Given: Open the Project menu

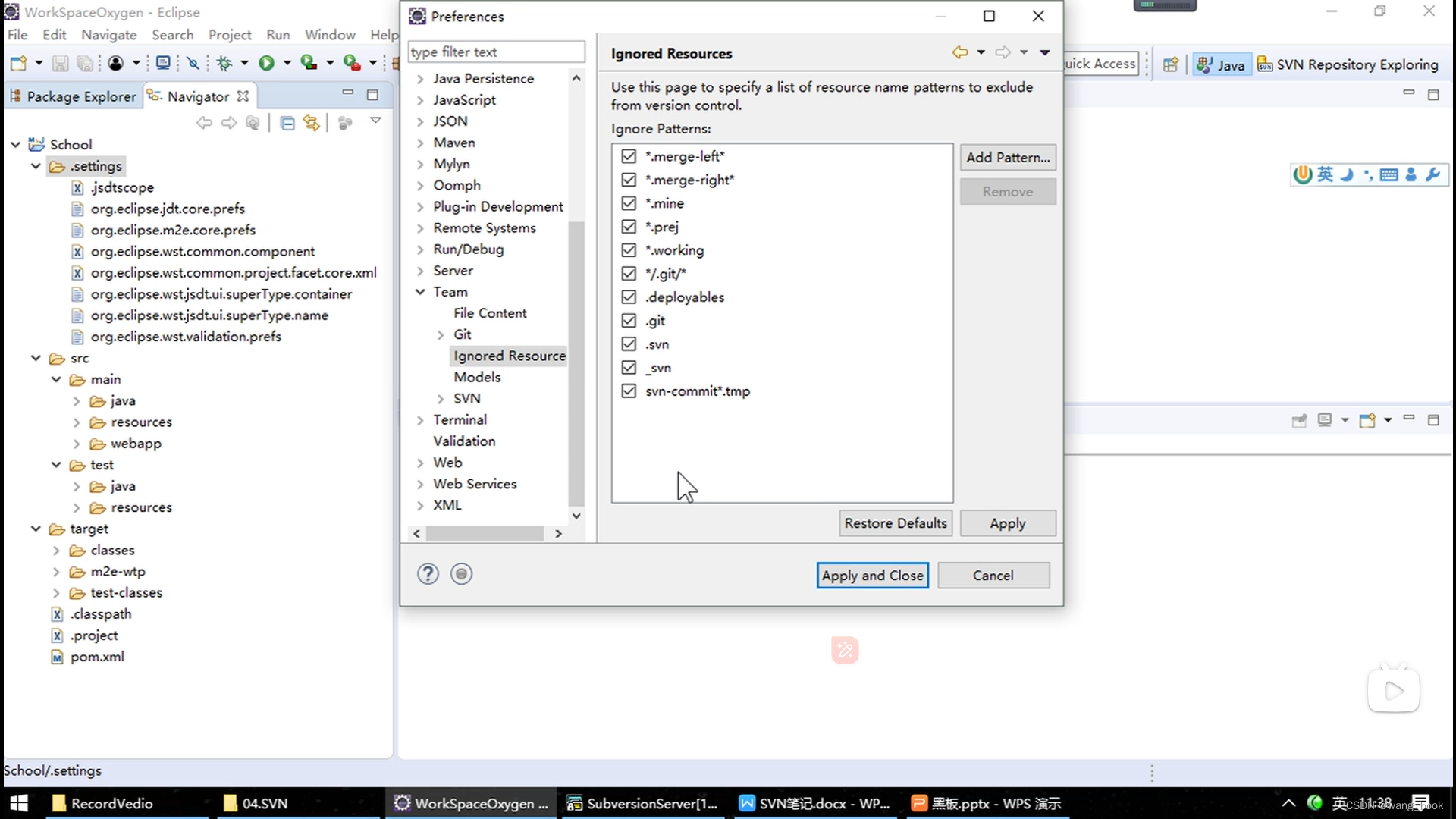Looking at the screenshot, I should [x=230, y=35].
